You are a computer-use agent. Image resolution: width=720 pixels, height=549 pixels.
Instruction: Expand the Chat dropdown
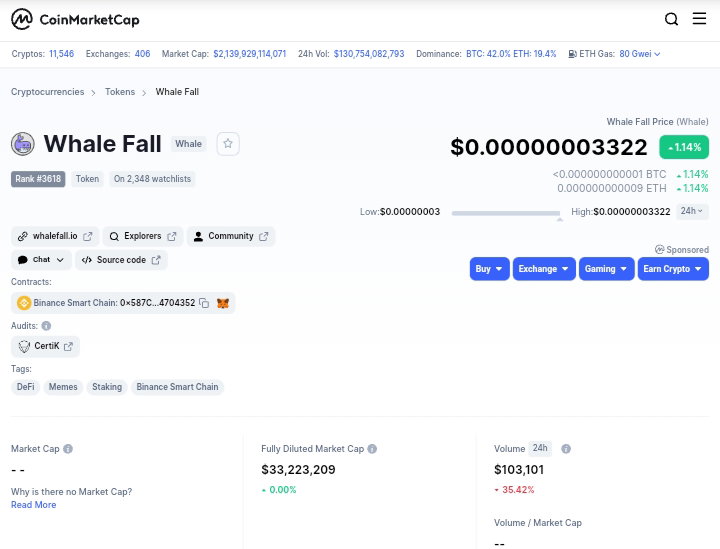coord(41,260)
